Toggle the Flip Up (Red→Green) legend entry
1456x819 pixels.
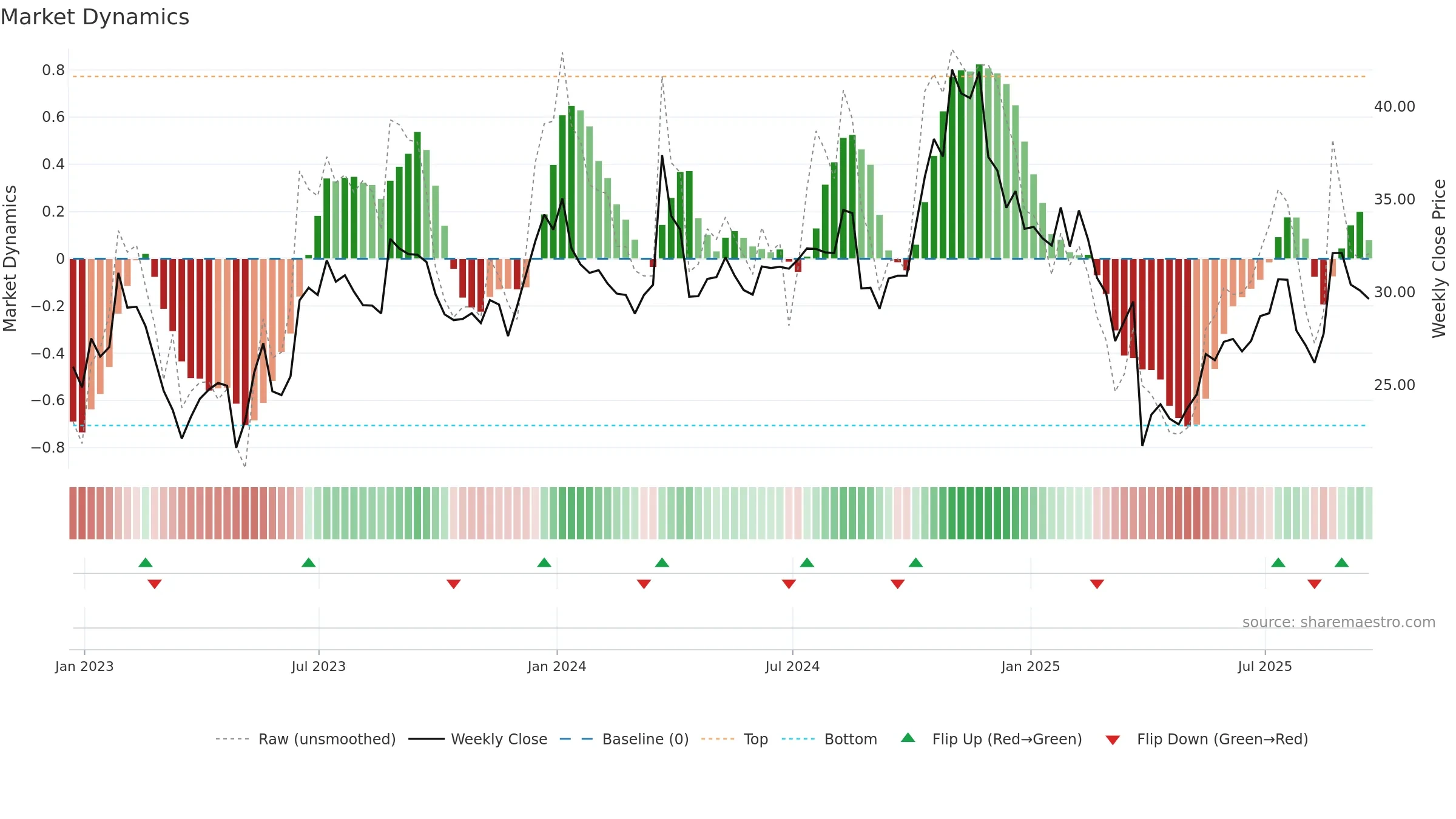pyautogui.click(x=991, y=739)
